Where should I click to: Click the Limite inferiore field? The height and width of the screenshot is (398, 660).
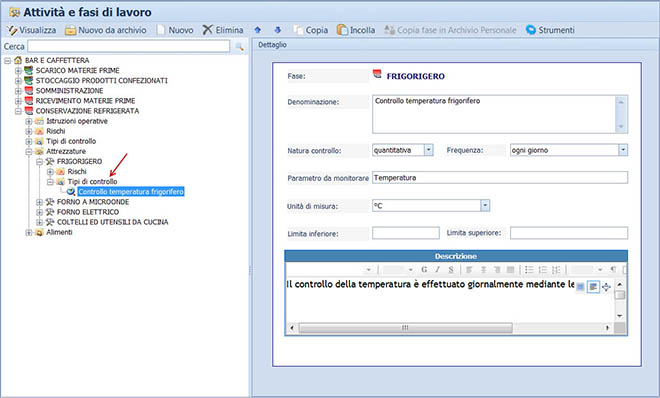pos(406,233)
